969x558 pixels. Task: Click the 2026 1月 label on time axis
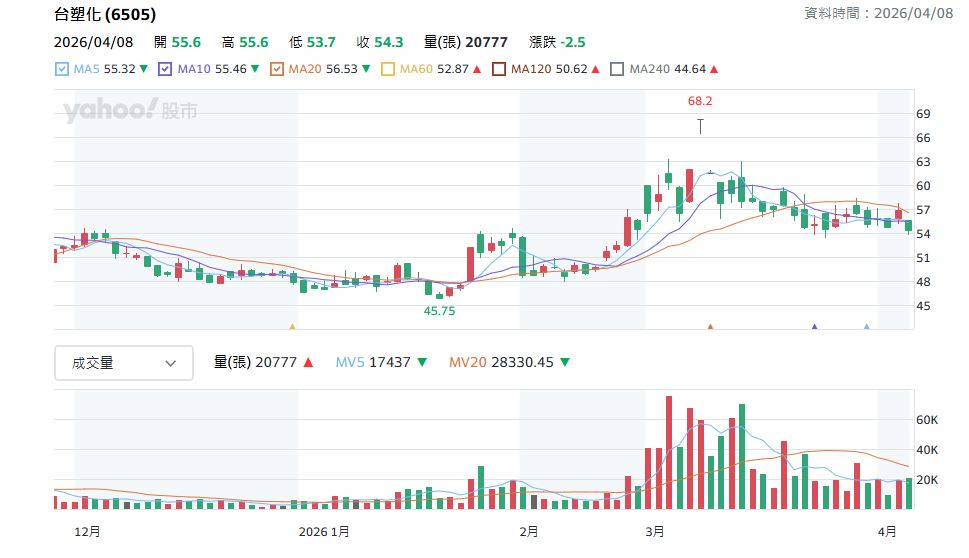pos(326,531)
